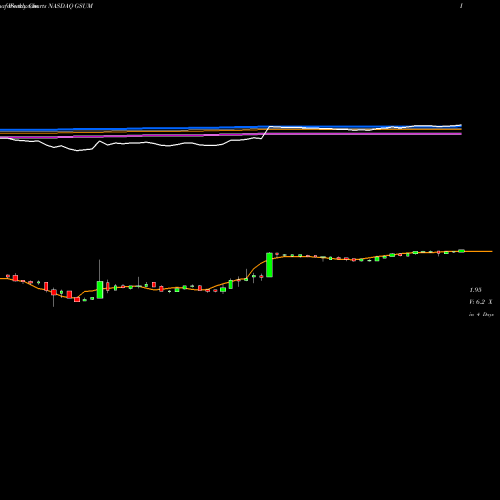500x500 pixels.
Task: Click the 1.93 price label
Action: point(475,290)
